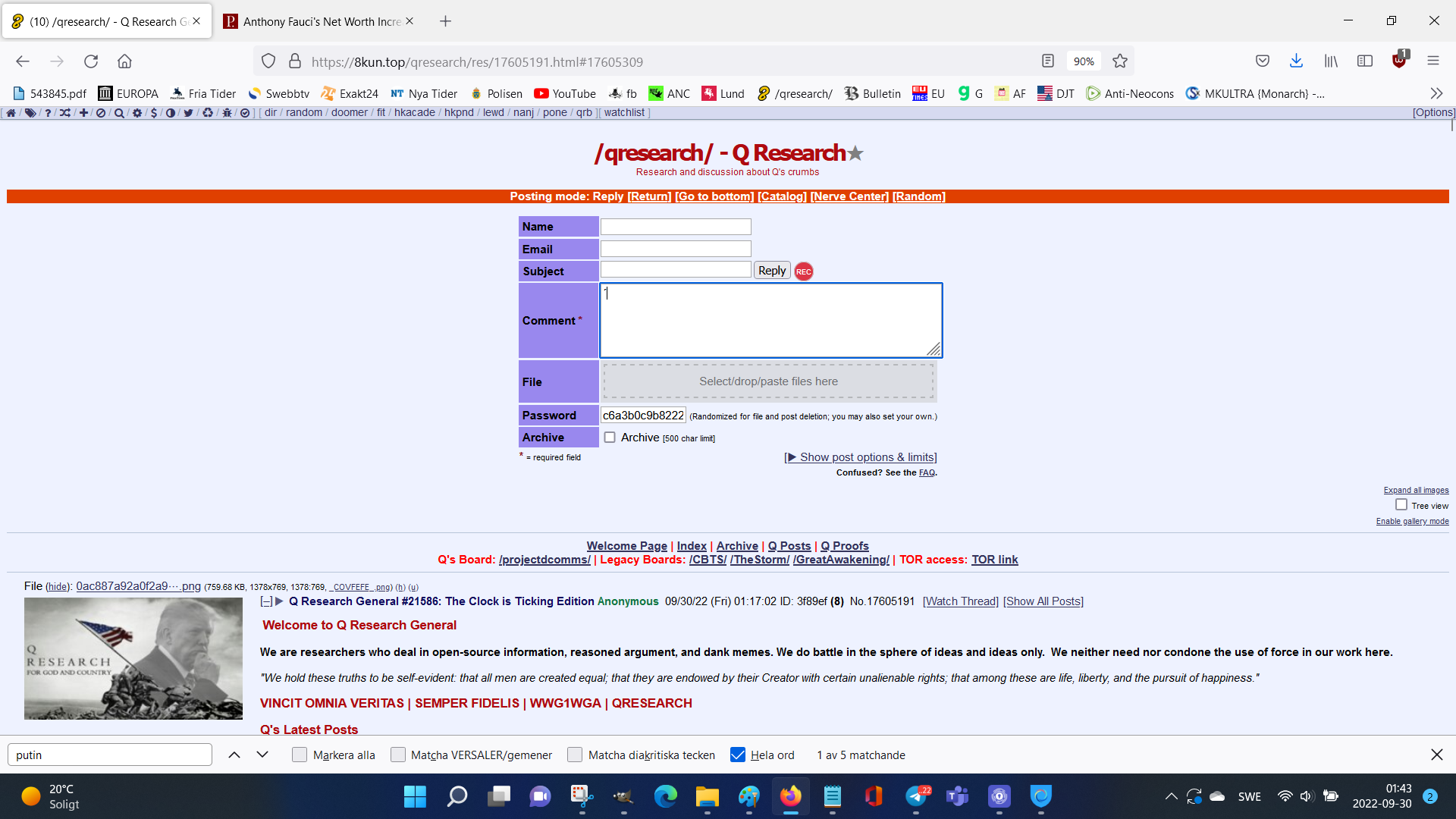
Task: Click the putin find-bar search field
Action: [x=110, y=755]
